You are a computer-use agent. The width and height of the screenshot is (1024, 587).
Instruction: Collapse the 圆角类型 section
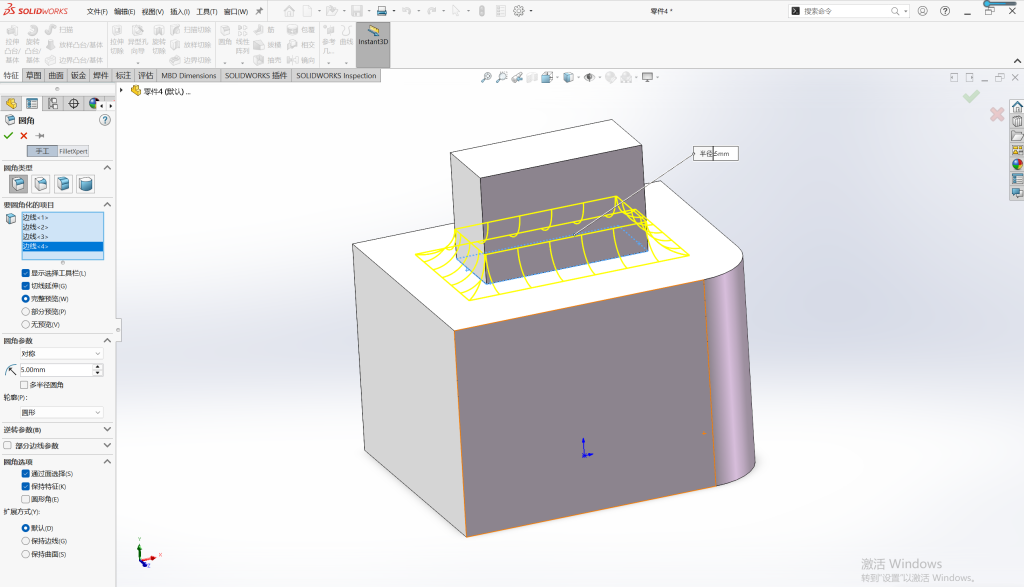(x=107, y=168)
